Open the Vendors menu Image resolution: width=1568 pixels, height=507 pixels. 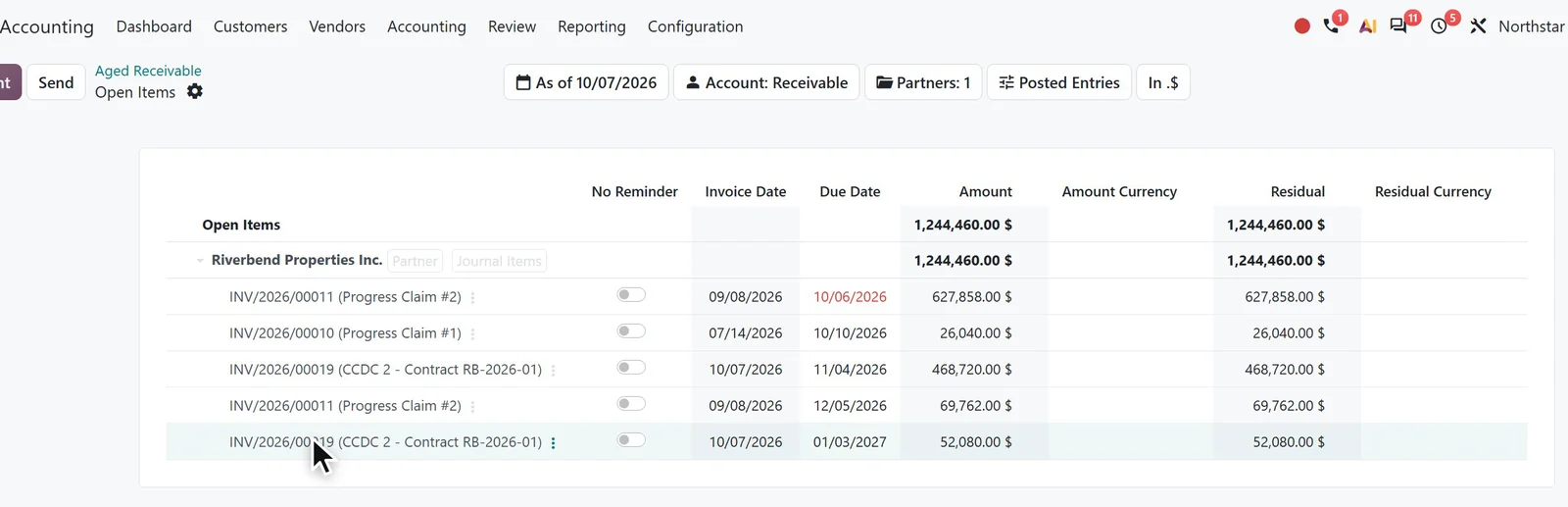337,26
